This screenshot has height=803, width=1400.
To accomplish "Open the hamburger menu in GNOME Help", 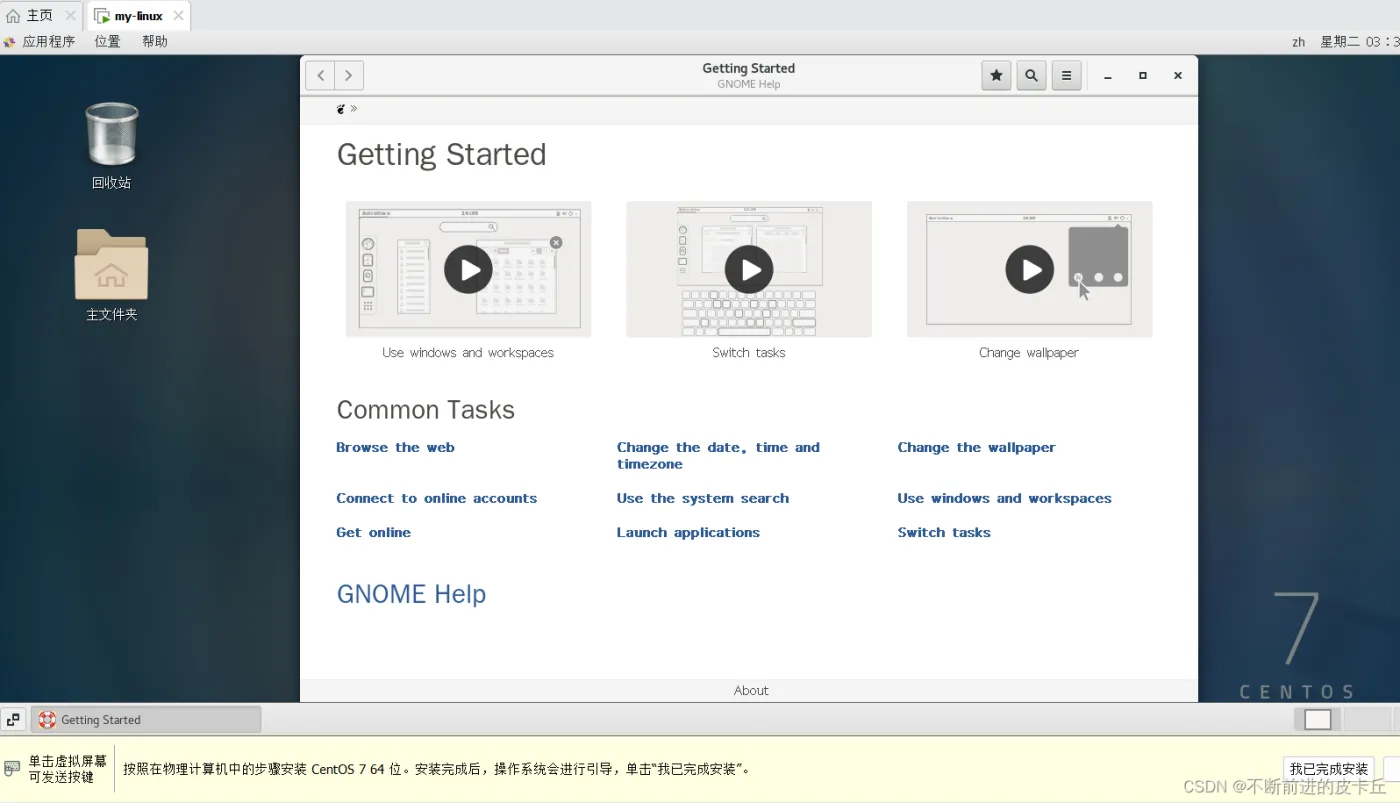I will 1066,75.
